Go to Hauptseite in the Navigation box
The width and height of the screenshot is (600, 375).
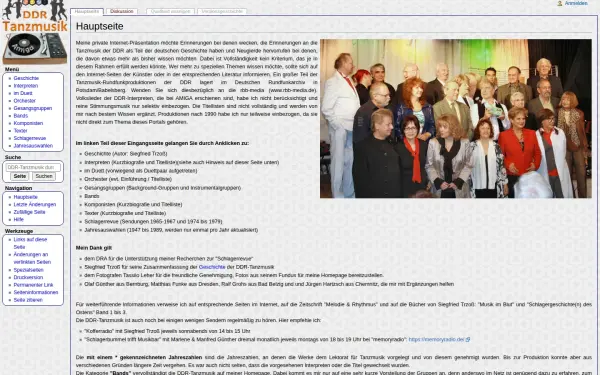click(26, 197)
